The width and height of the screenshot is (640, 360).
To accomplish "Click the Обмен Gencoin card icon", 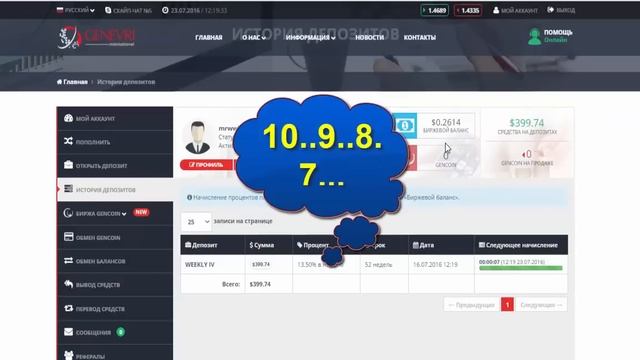I will [68, 237].
